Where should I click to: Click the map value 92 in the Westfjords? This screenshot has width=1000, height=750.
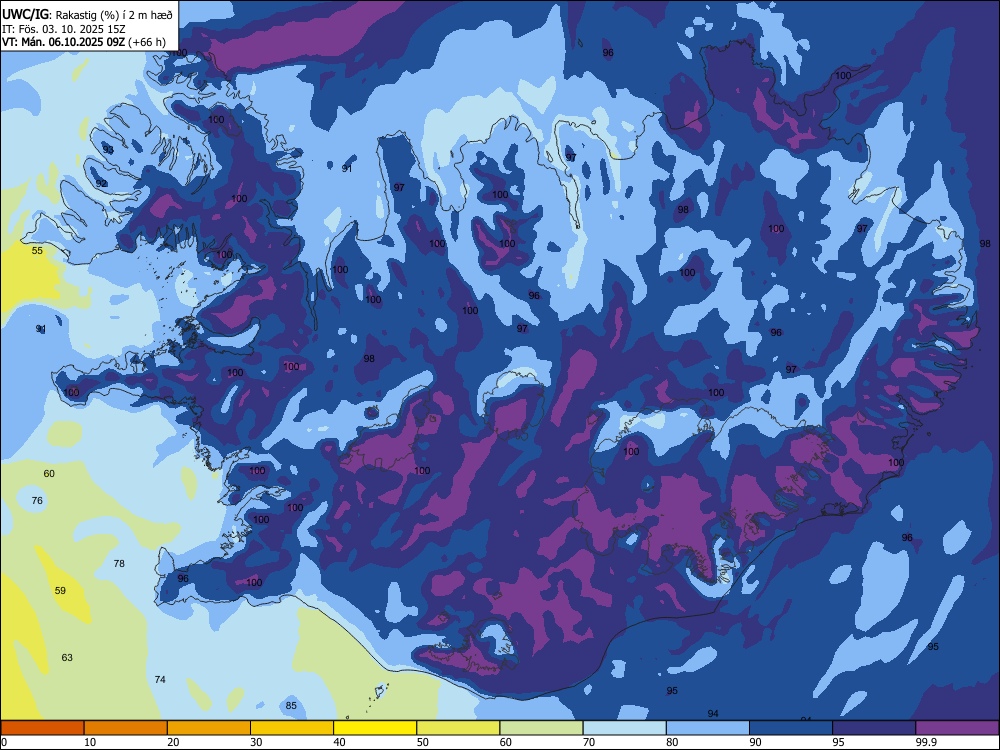tap(101, 184)
